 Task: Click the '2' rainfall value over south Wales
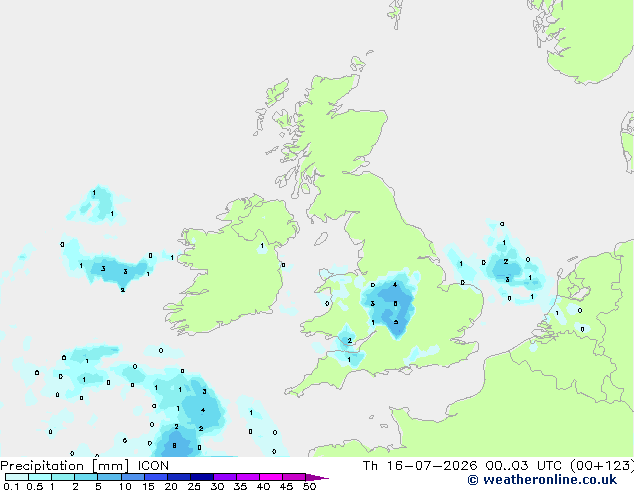point(350,341)
